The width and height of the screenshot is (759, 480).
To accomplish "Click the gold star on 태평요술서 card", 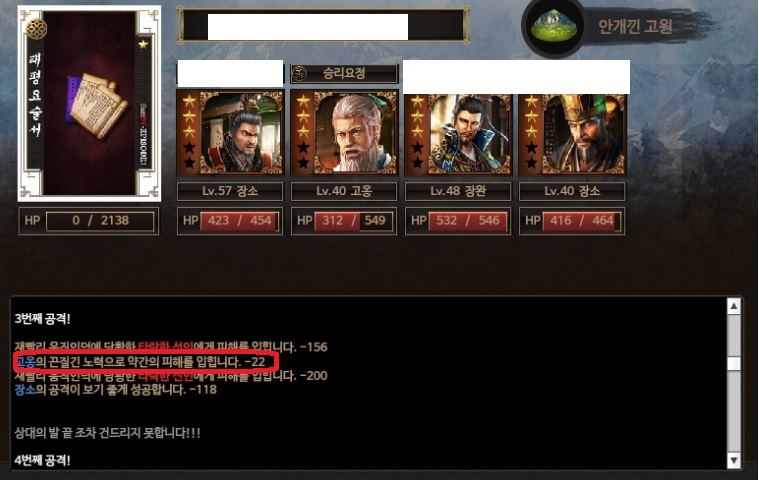I will click(x=143, y=45).
